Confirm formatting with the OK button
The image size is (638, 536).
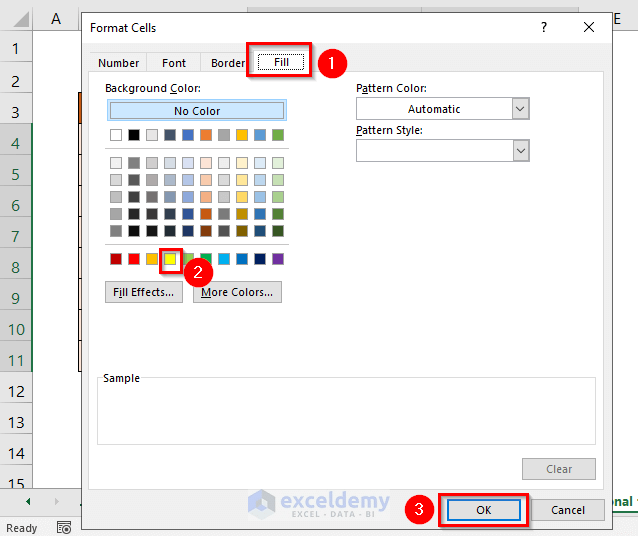(x=484, y=510)
